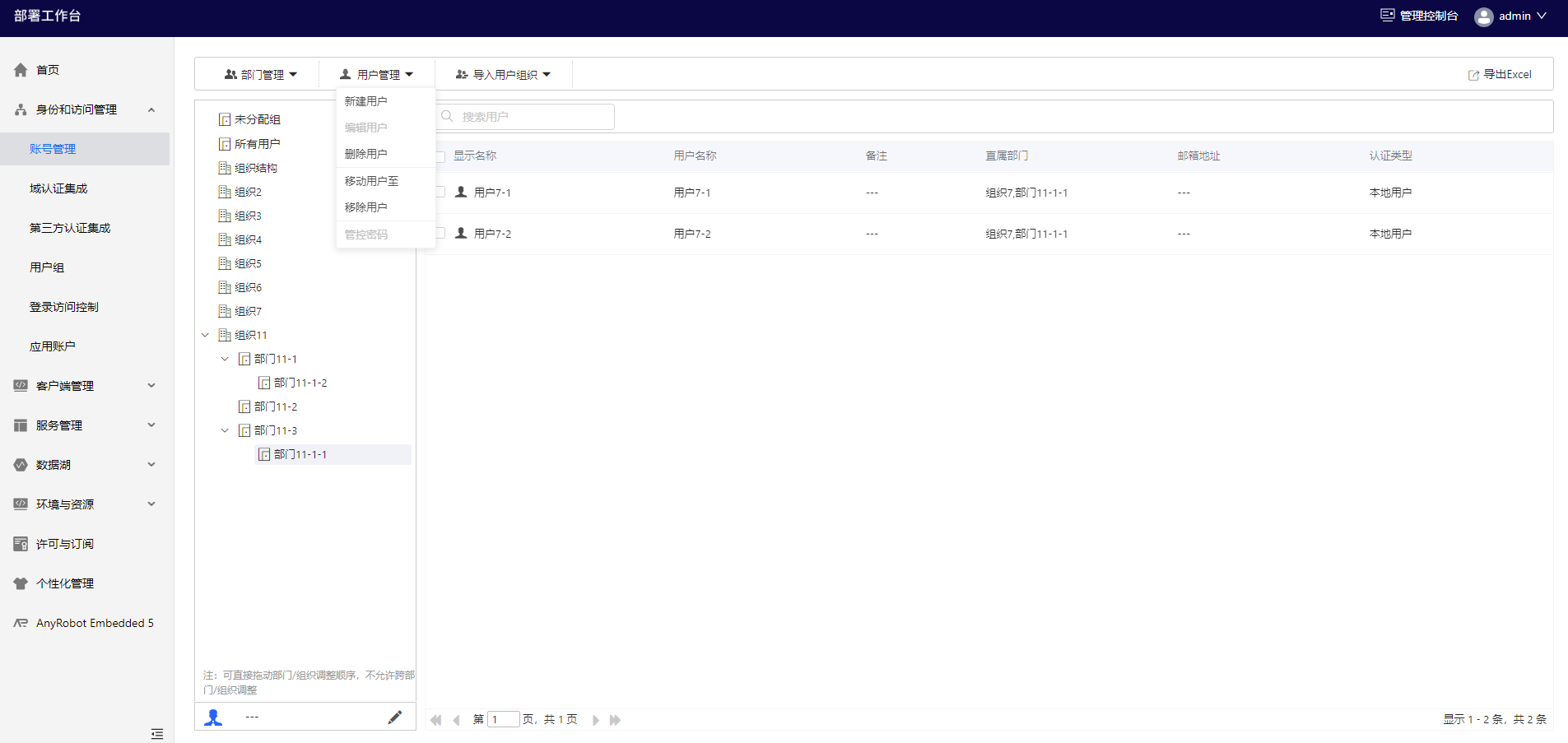Tick the checkbox for 用户7-2 row
Image resolution: width=1568 pixels, height=743 pixels.
440,233
